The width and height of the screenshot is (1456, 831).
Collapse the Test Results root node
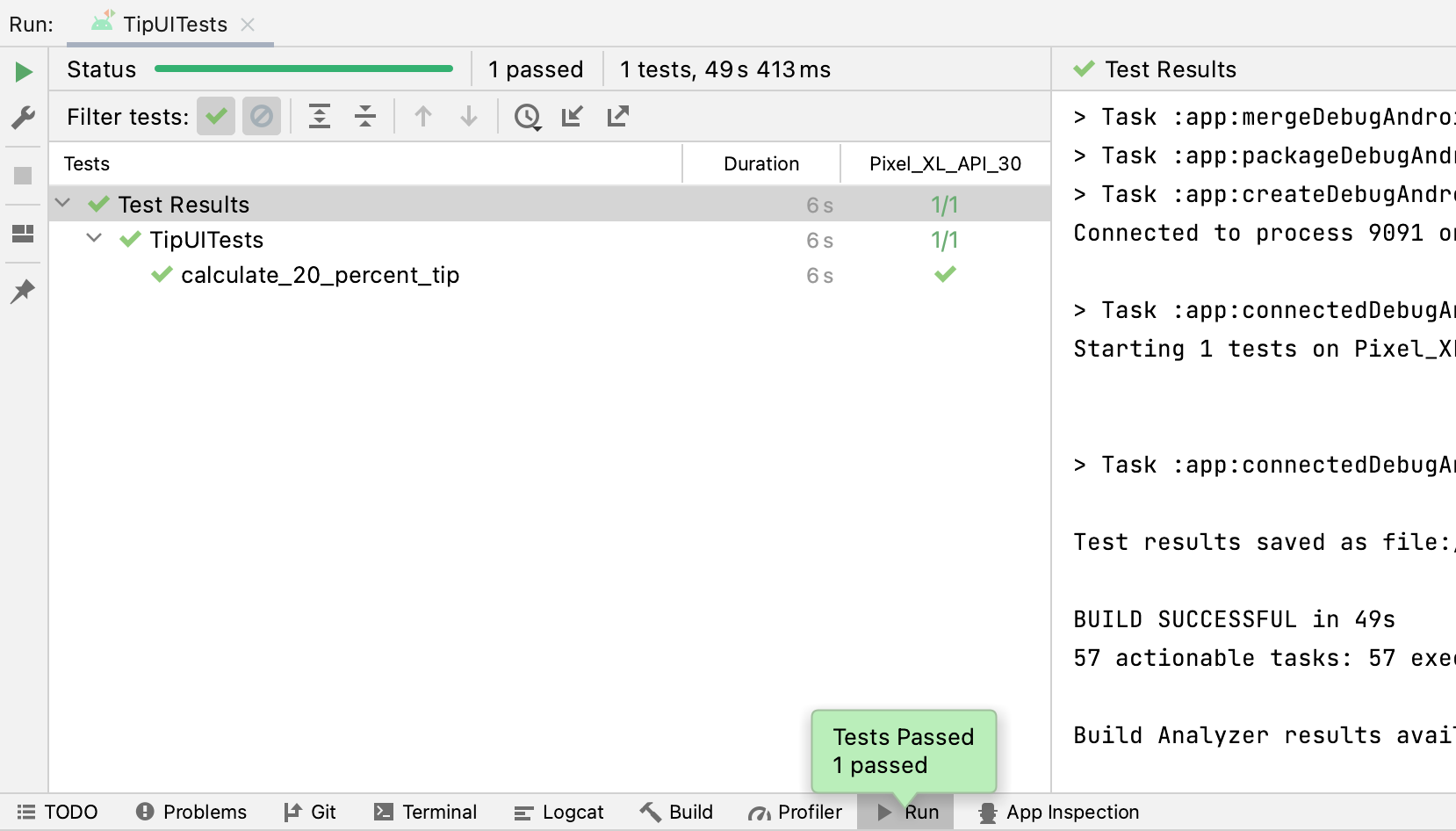(62, 204)
